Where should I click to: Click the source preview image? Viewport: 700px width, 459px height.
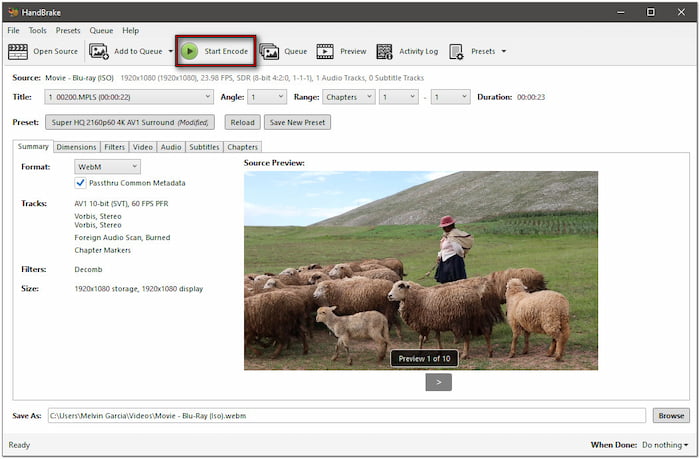(x=421, y=271)
